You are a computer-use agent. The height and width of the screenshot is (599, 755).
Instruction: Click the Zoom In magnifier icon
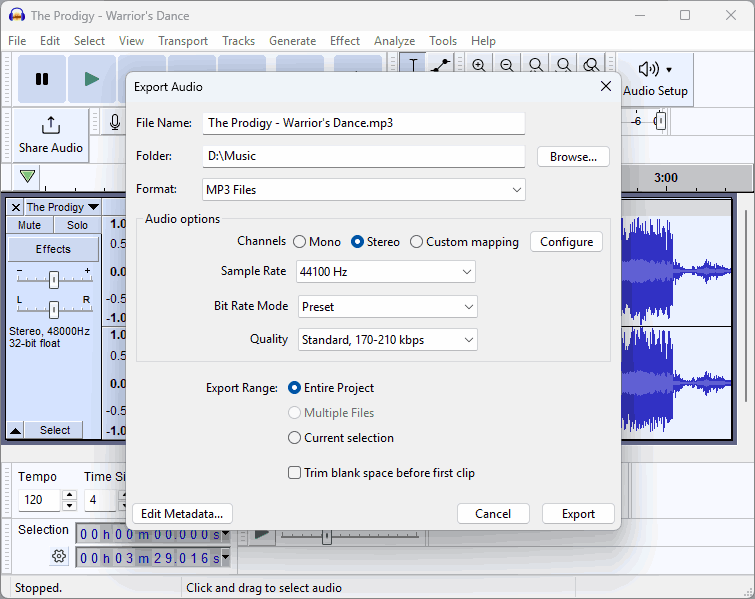point(478,65)
